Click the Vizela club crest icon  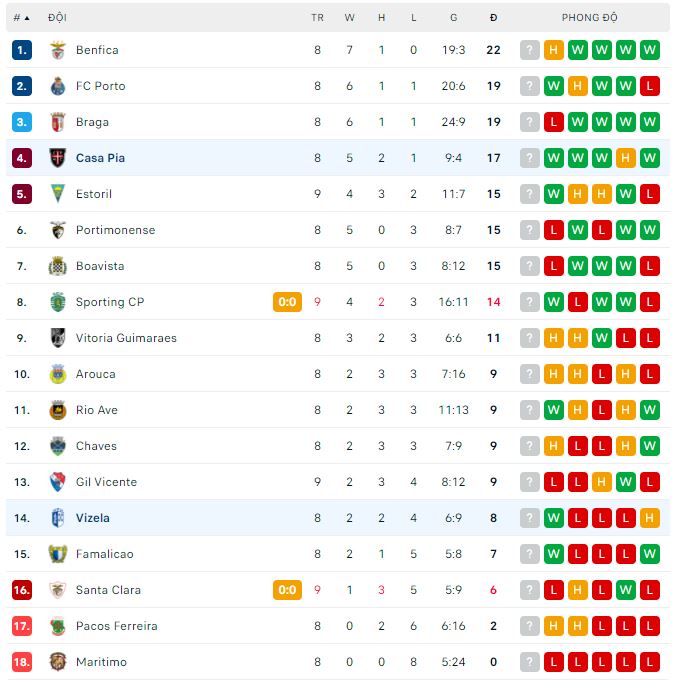coord(57,518)
